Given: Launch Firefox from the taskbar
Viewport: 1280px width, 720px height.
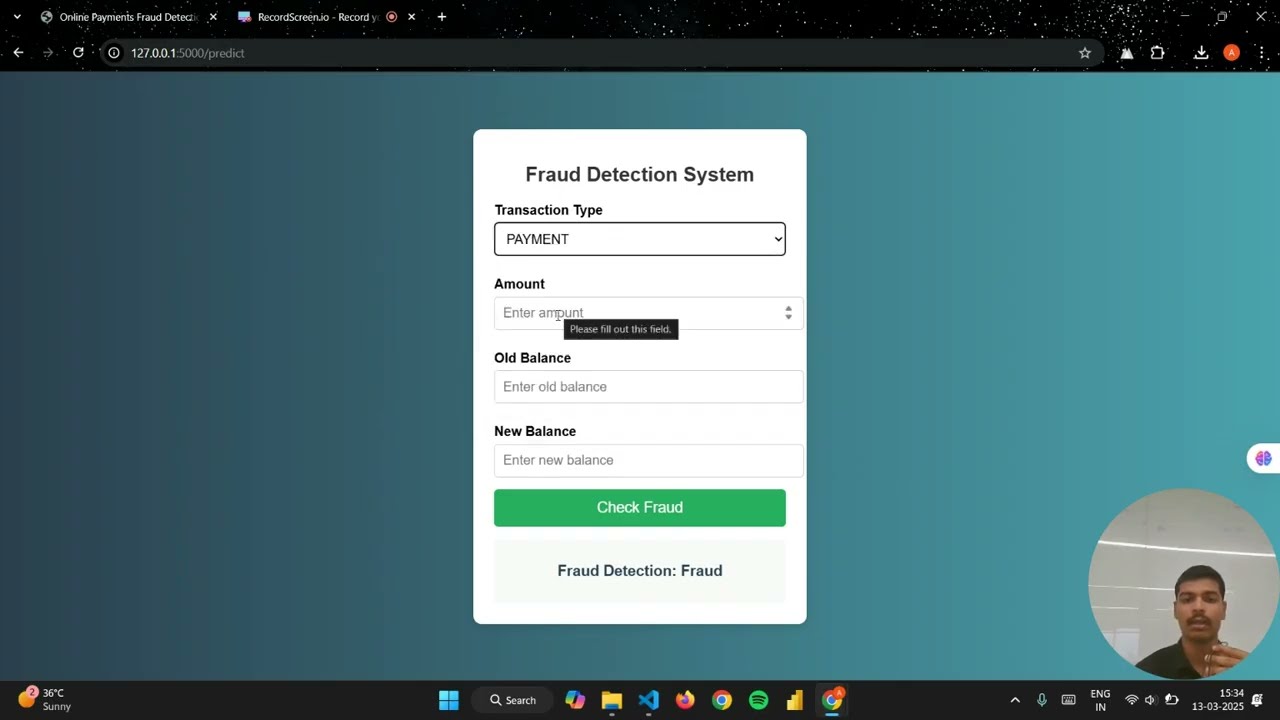Looking at the screenshot, I should (685, 700).
